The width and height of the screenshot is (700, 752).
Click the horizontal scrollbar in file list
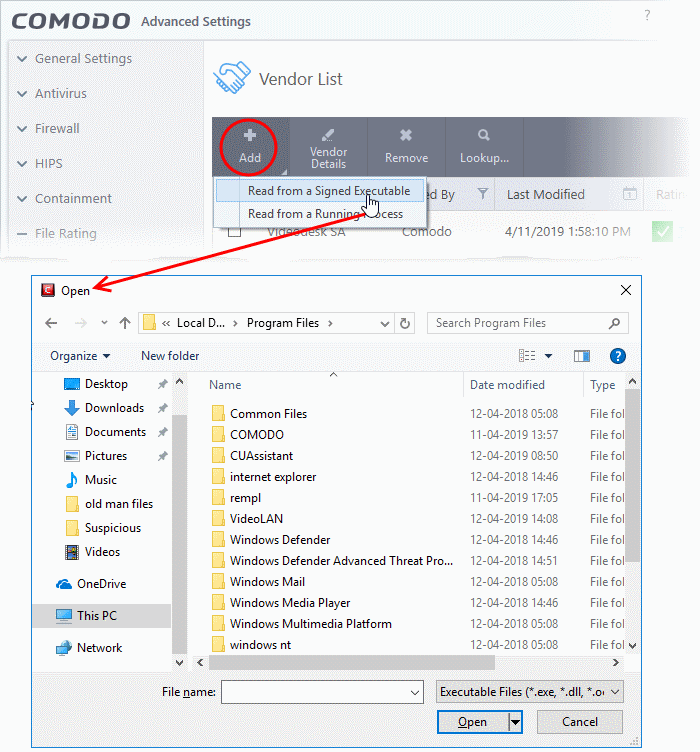coord(352,663)
